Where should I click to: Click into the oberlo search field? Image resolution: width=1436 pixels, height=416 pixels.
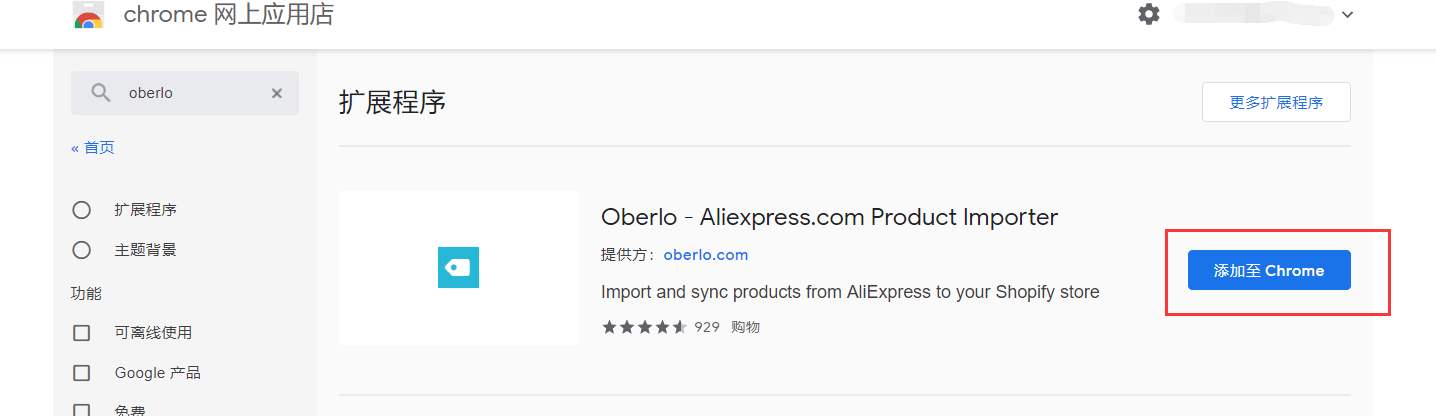tap(185, 93)
